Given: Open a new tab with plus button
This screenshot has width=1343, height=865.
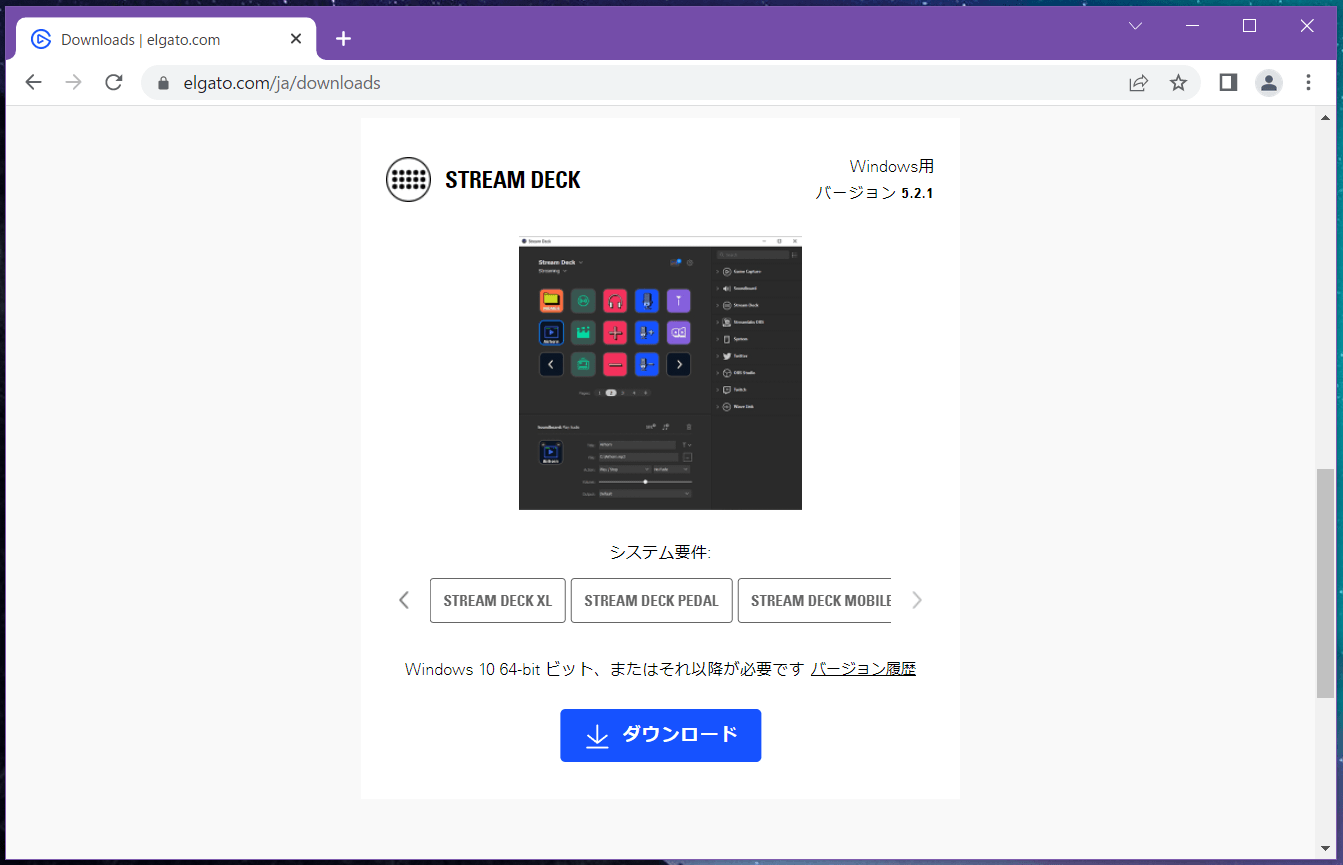Looking at the screenshot, I should pos(343,39).
